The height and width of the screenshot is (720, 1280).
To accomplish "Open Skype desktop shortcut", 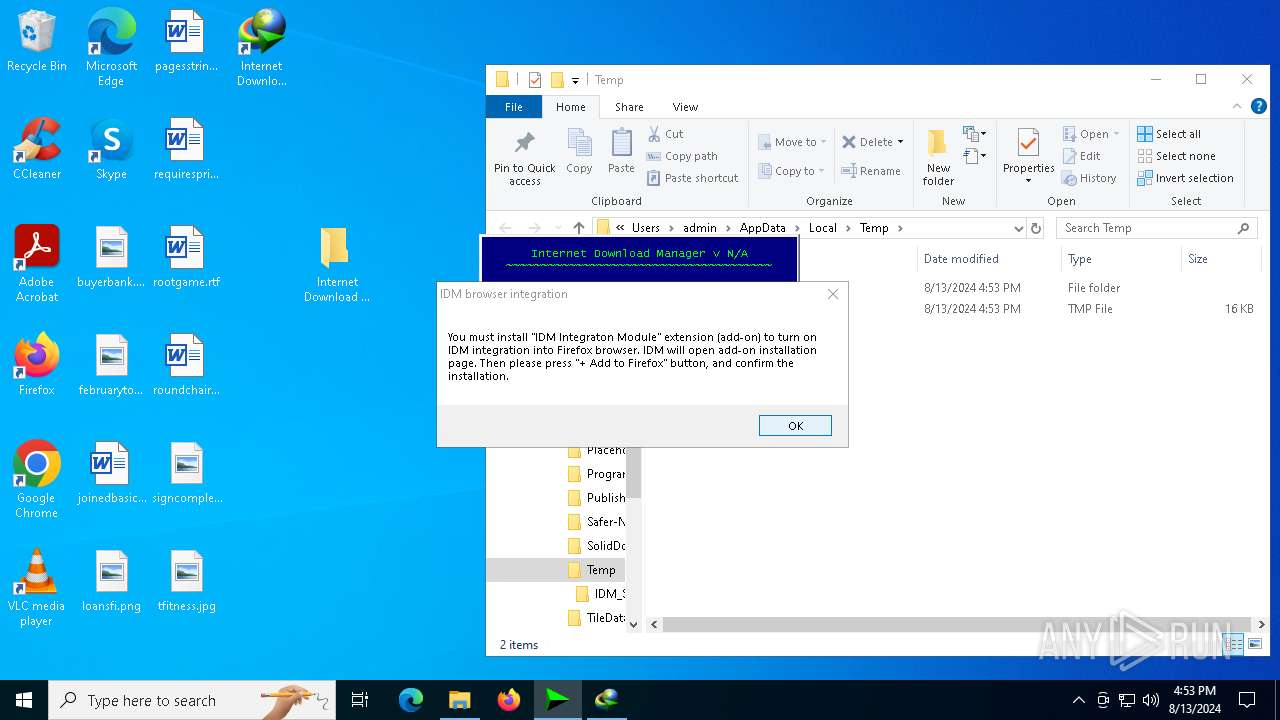I will [x=111, y=149].
